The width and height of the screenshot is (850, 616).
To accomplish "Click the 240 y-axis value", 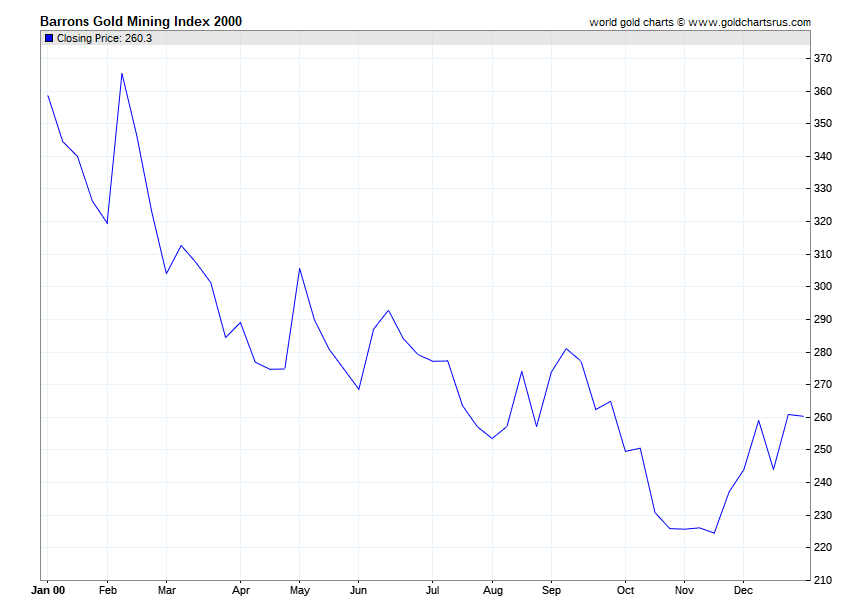I will click(x=823, y=482).
